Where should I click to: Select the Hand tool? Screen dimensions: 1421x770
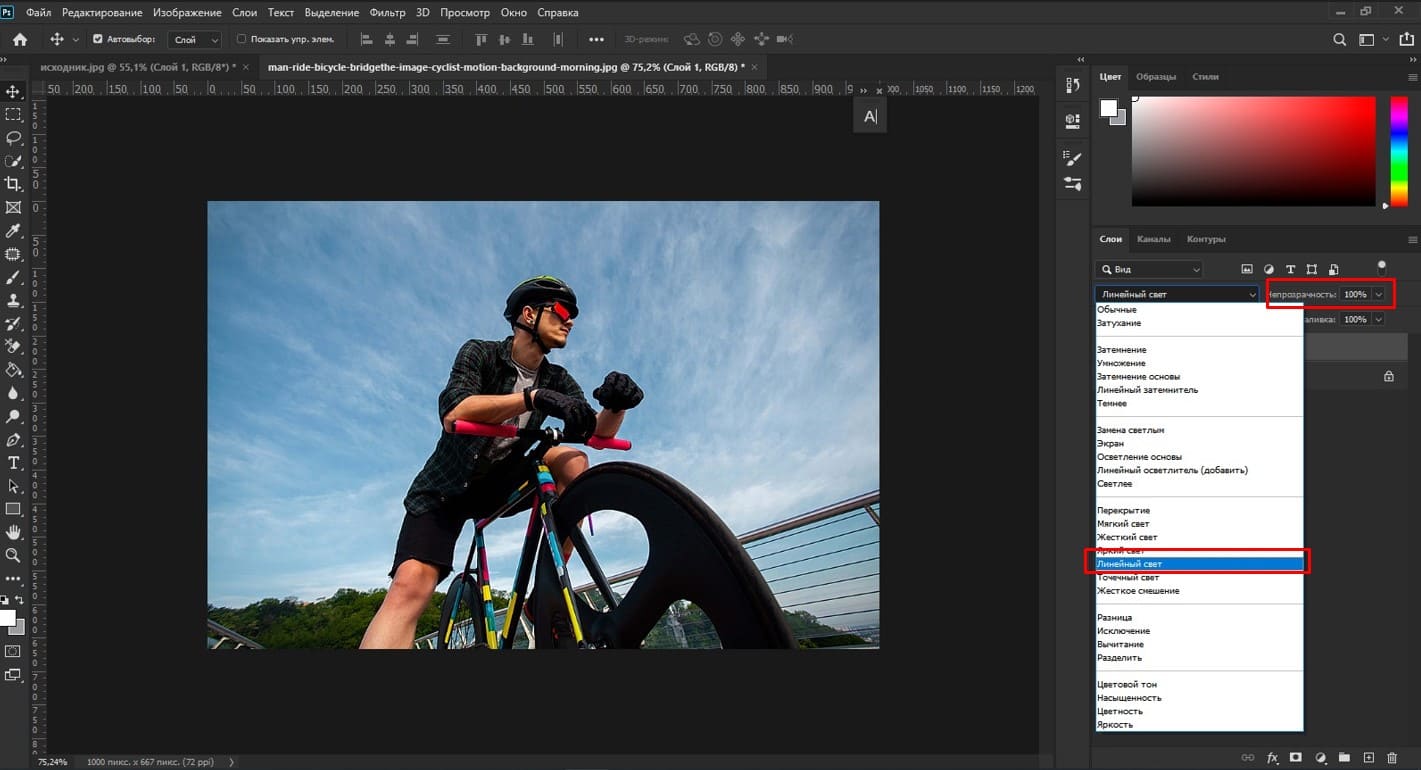(14, 532)
